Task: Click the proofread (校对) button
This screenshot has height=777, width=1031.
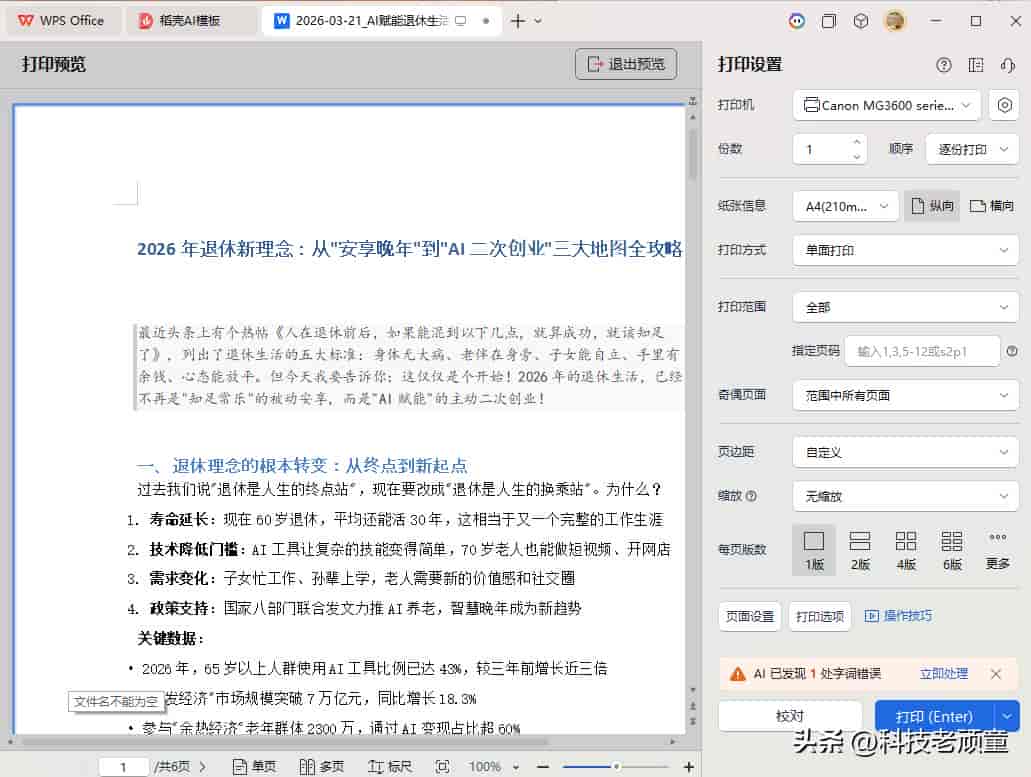Action: coord(790,716)
